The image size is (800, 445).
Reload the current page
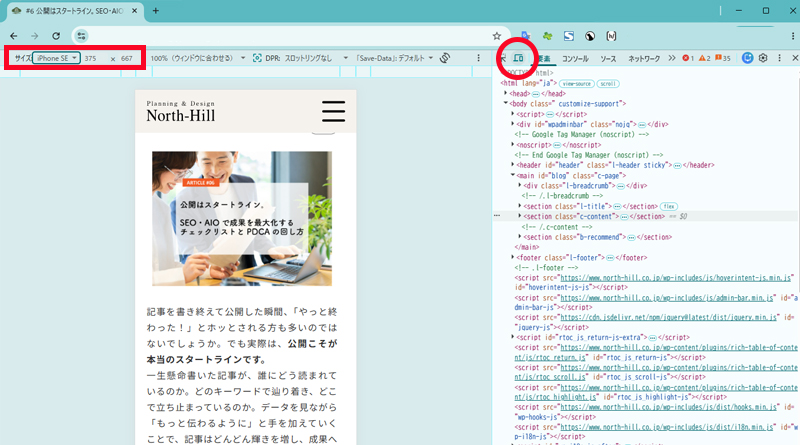56,36
